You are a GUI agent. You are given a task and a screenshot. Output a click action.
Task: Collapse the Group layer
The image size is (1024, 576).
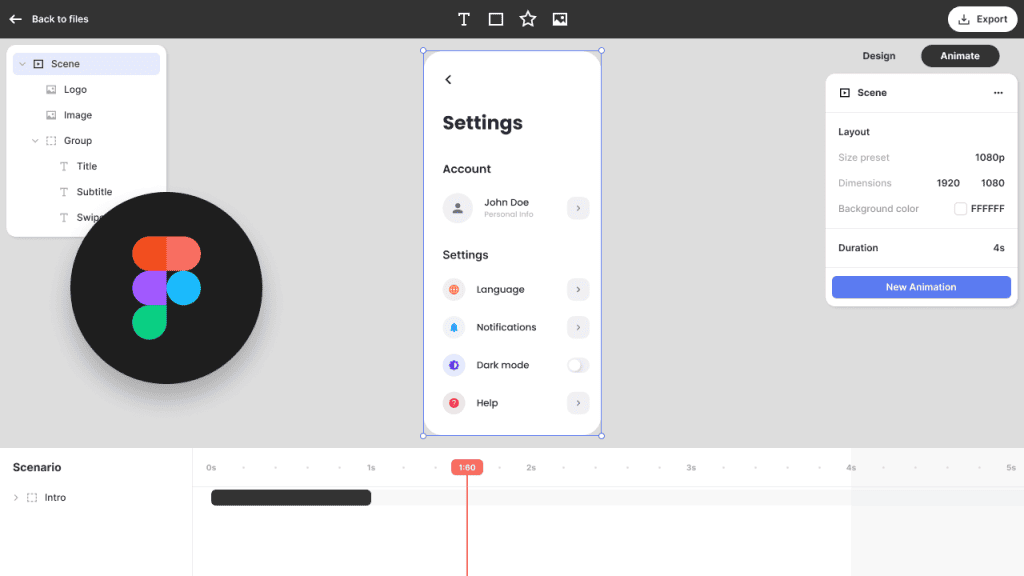click(35, 141)
